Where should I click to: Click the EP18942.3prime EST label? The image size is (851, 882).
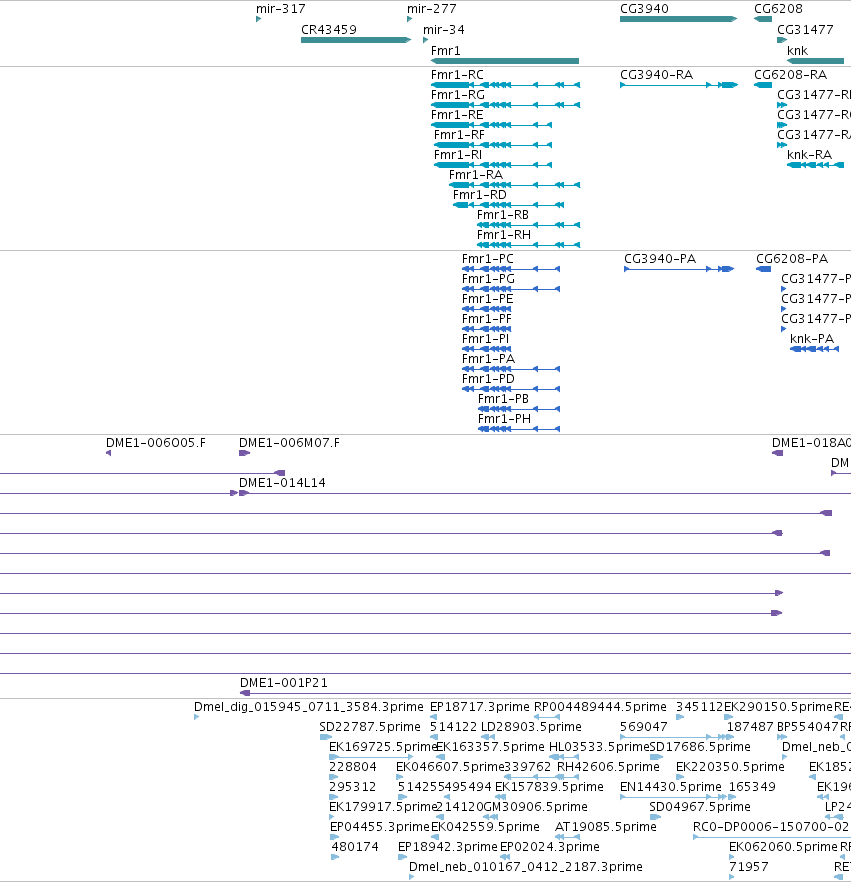click(448, 847)
